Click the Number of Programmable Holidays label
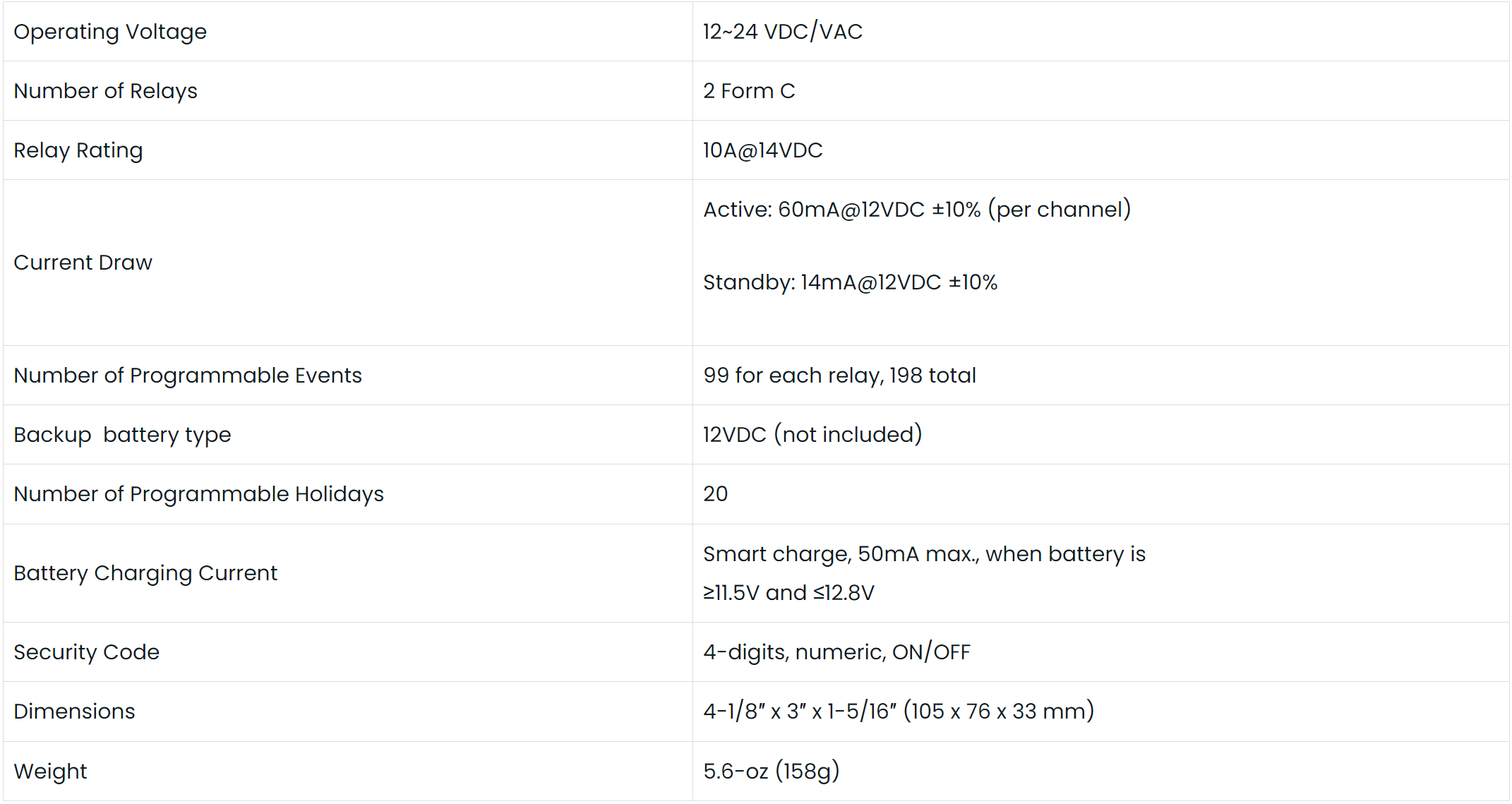This screenshot has height=804, width=1512. point(198,494)
